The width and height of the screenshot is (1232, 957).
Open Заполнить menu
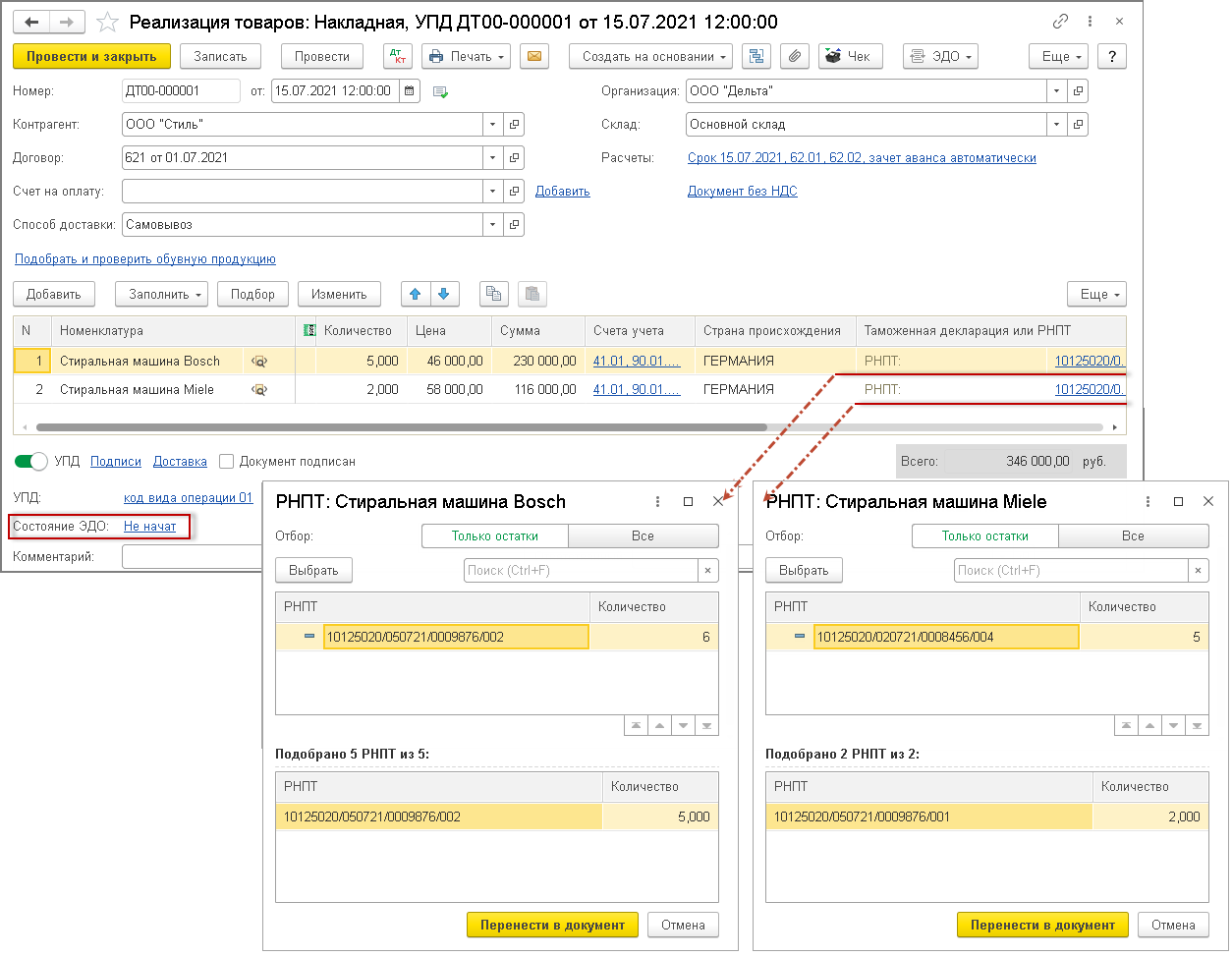coord(162,294)
